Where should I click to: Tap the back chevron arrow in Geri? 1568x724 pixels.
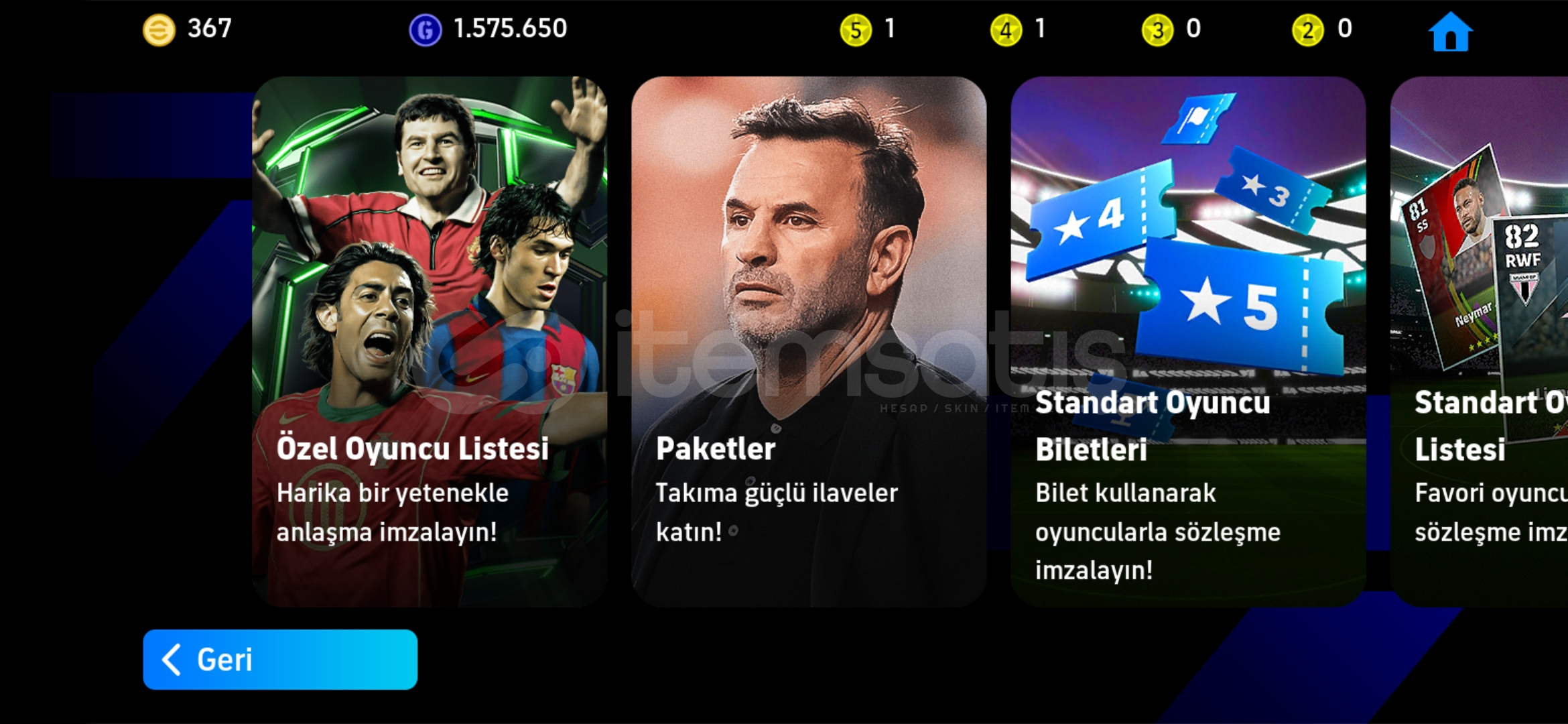click(172, 660)
